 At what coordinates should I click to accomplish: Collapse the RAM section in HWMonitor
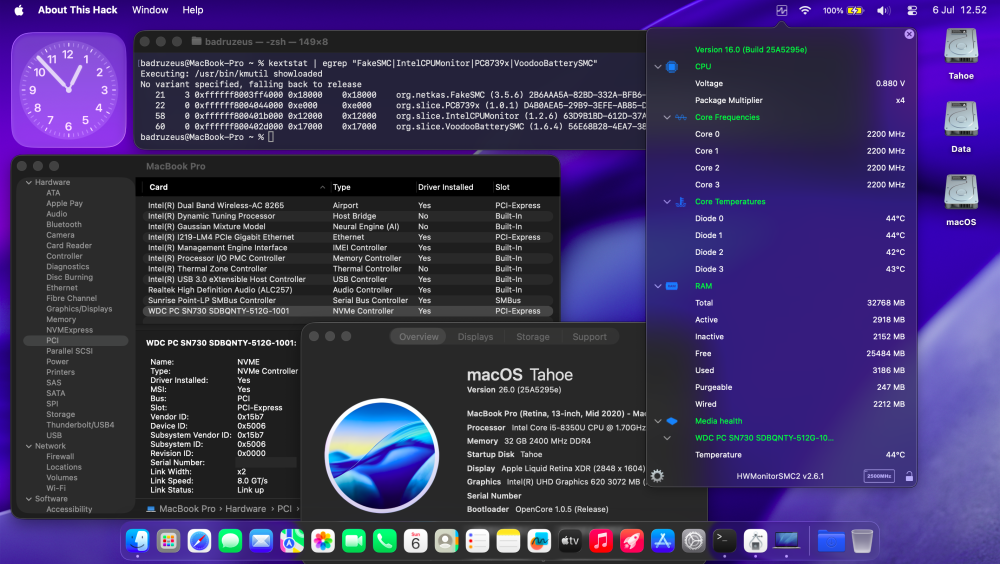[658, 286]
